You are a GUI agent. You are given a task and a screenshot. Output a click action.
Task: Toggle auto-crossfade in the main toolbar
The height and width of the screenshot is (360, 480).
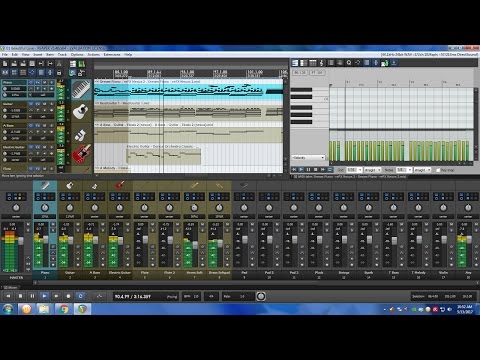click(5, 72)
